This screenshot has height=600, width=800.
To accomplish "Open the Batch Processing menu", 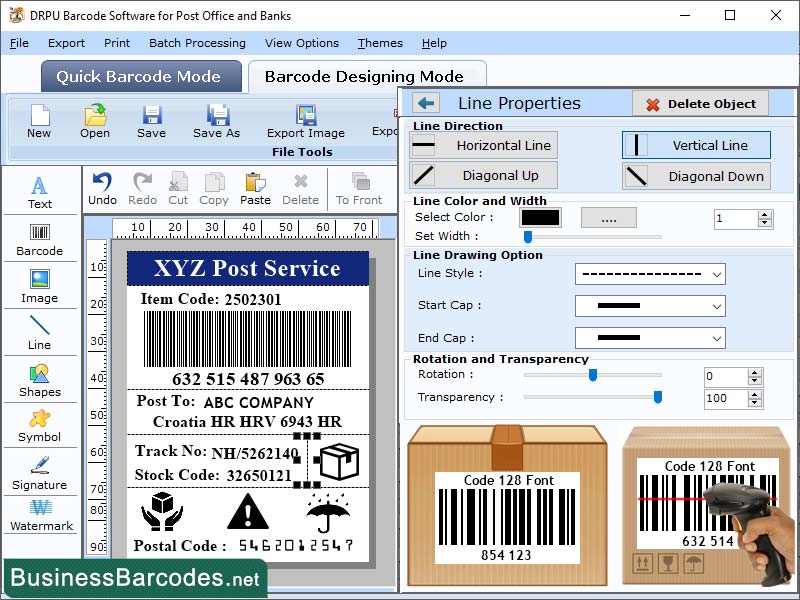I will [197, 43].
